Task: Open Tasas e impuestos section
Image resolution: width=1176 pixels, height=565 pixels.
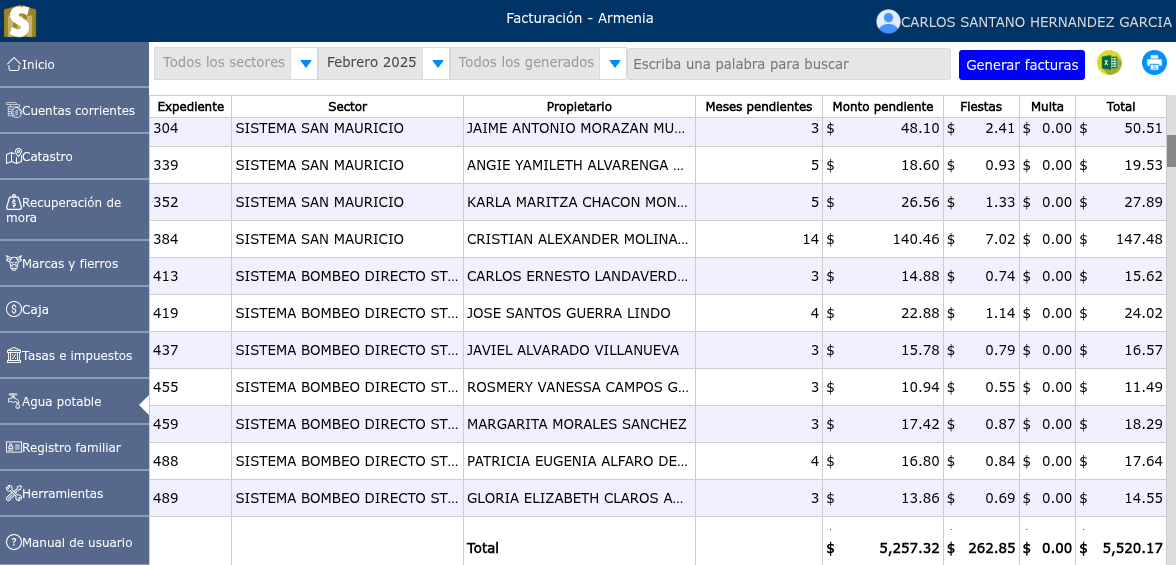Action: [74, 356]
